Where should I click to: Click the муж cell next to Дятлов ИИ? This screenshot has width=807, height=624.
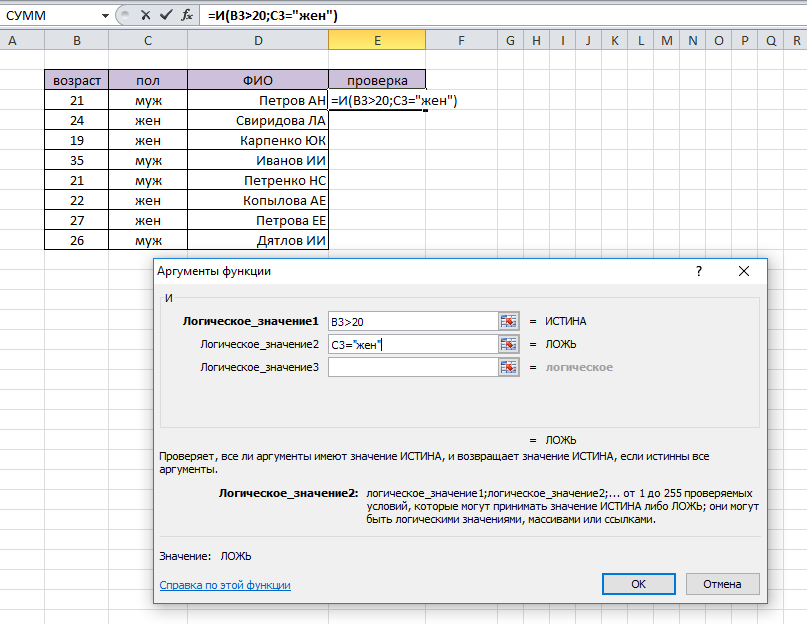(148, 240)
